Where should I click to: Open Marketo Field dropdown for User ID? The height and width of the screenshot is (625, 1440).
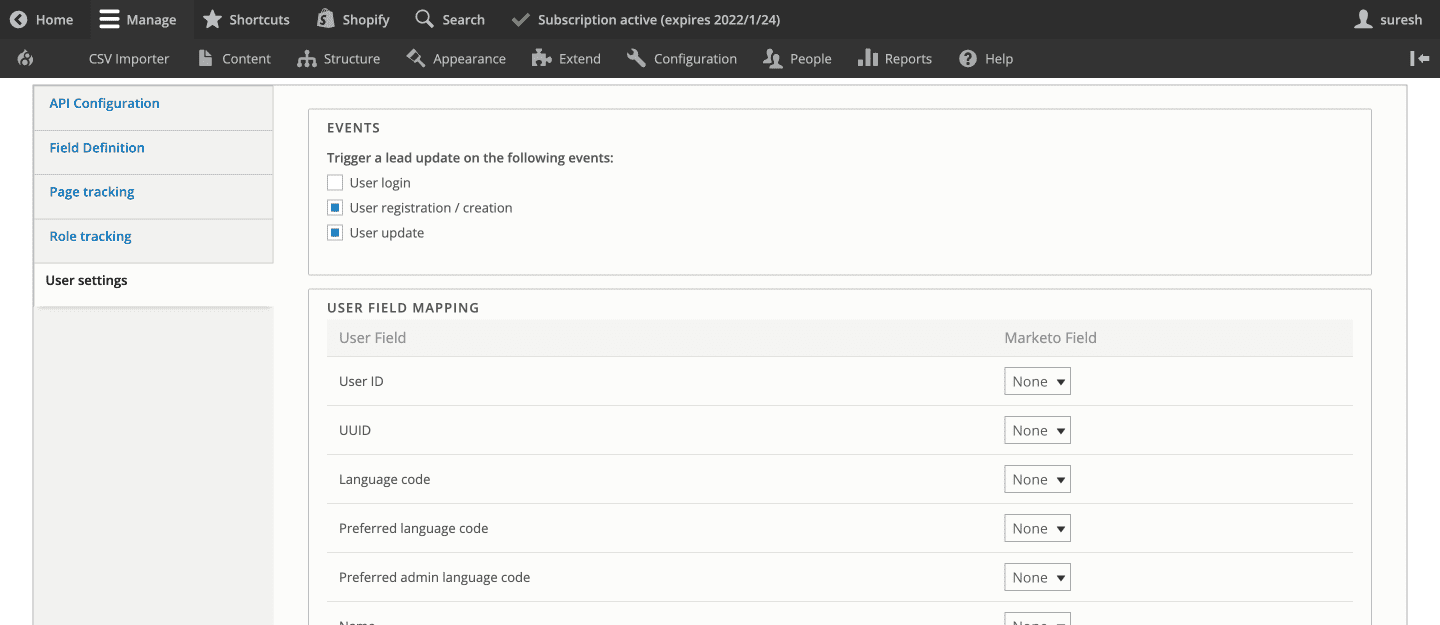coord(1037,382)
